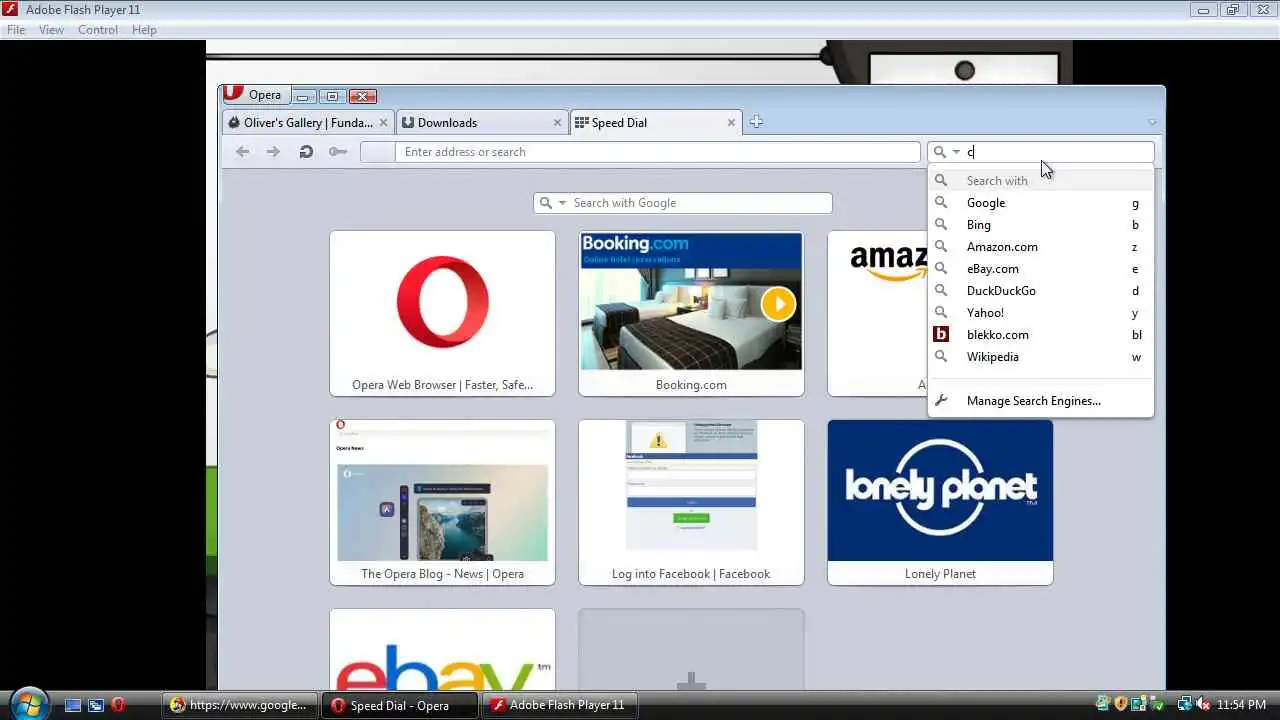The image size is (1280, 720).
Task: Go back with the back arrow
Action: [x=242, y=152]
